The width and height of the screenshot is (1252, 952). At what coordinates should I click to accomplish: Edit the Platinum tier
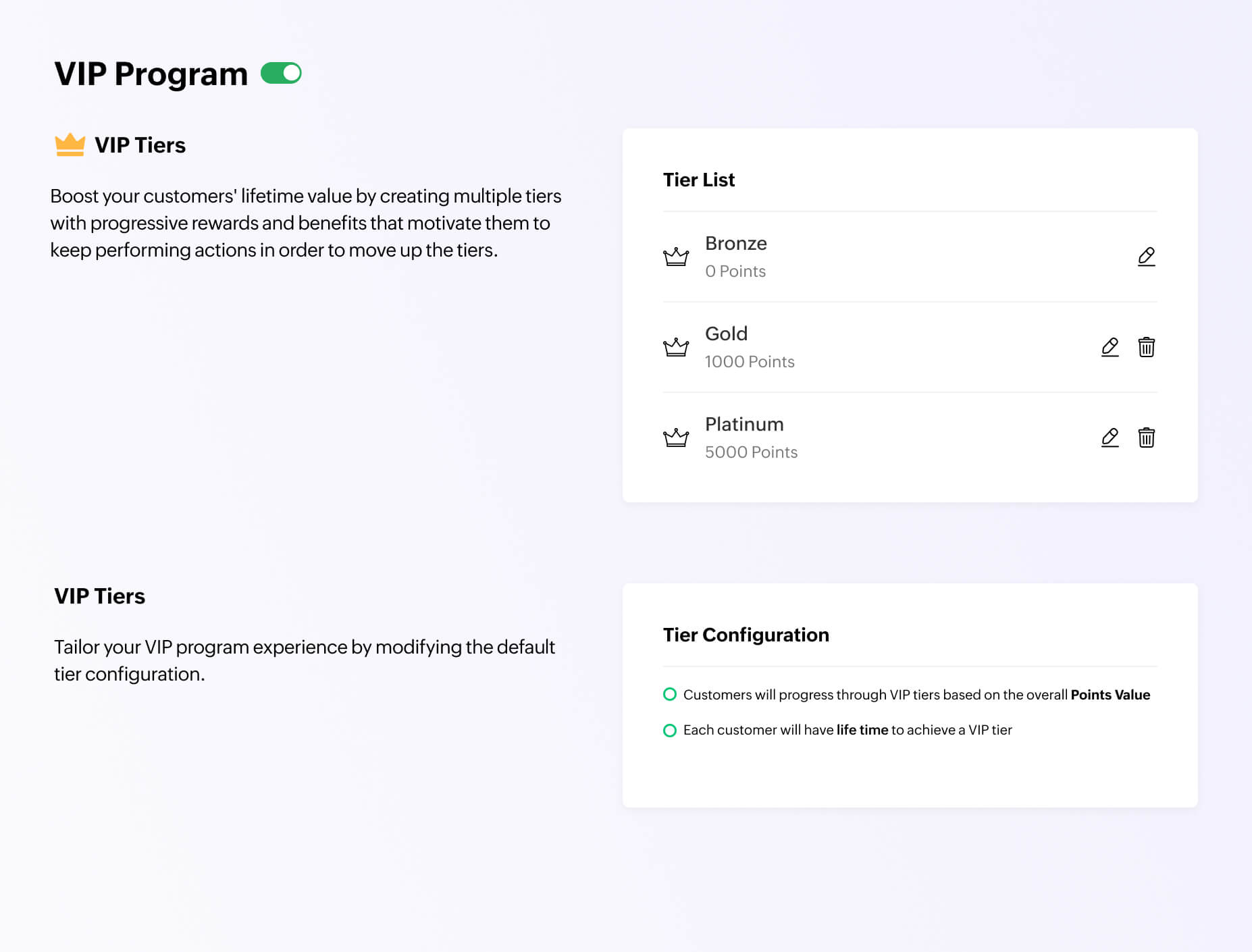1110,438
